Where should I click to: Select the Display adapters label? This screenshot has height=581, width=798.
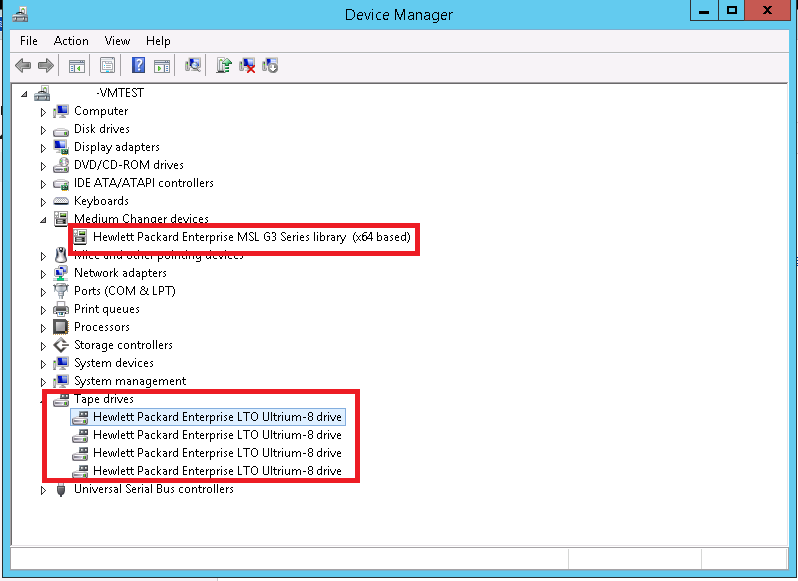coord(117,147)
